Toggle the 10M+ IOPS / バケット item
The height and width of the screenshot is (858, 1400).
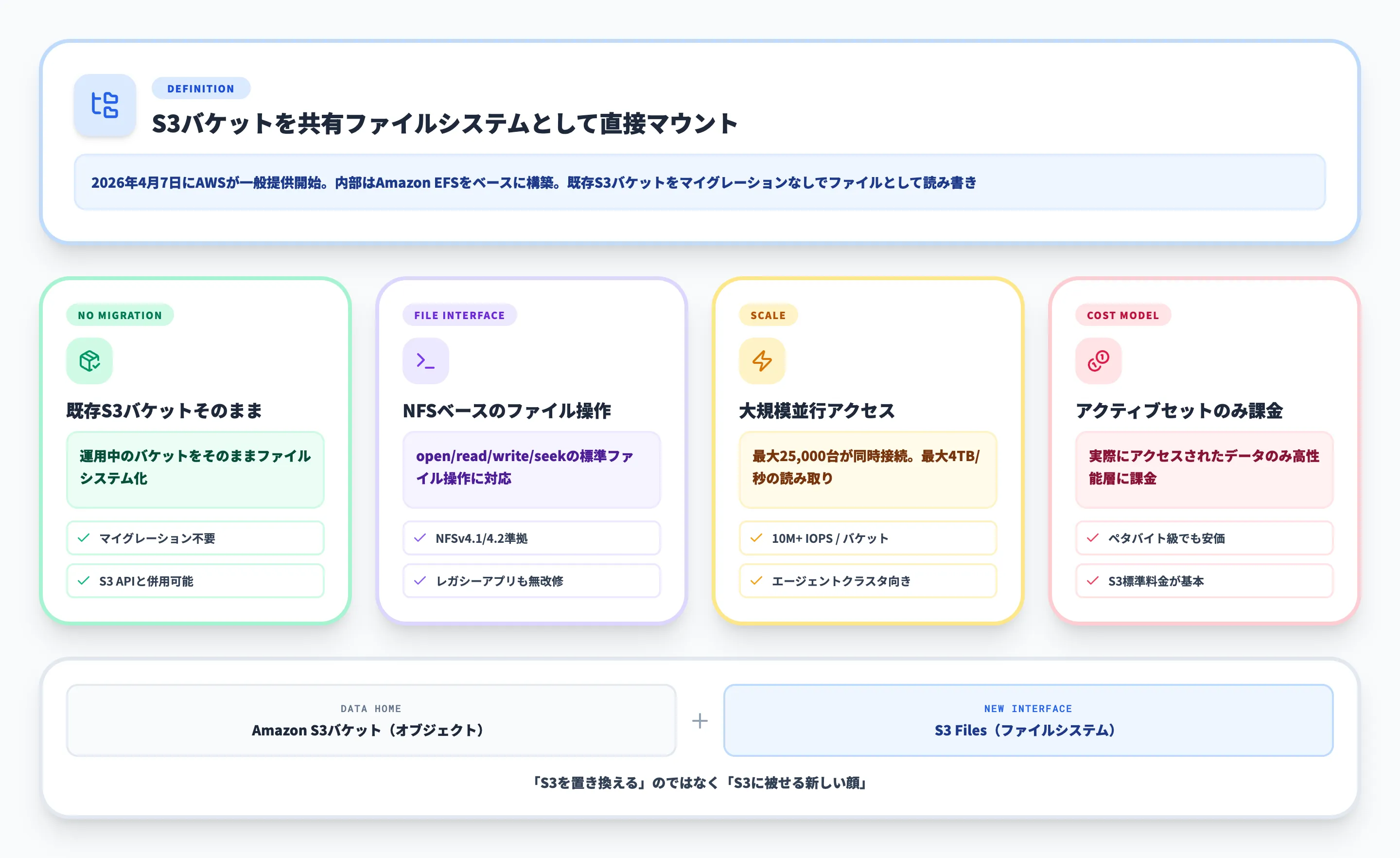(x=868, y=538)
